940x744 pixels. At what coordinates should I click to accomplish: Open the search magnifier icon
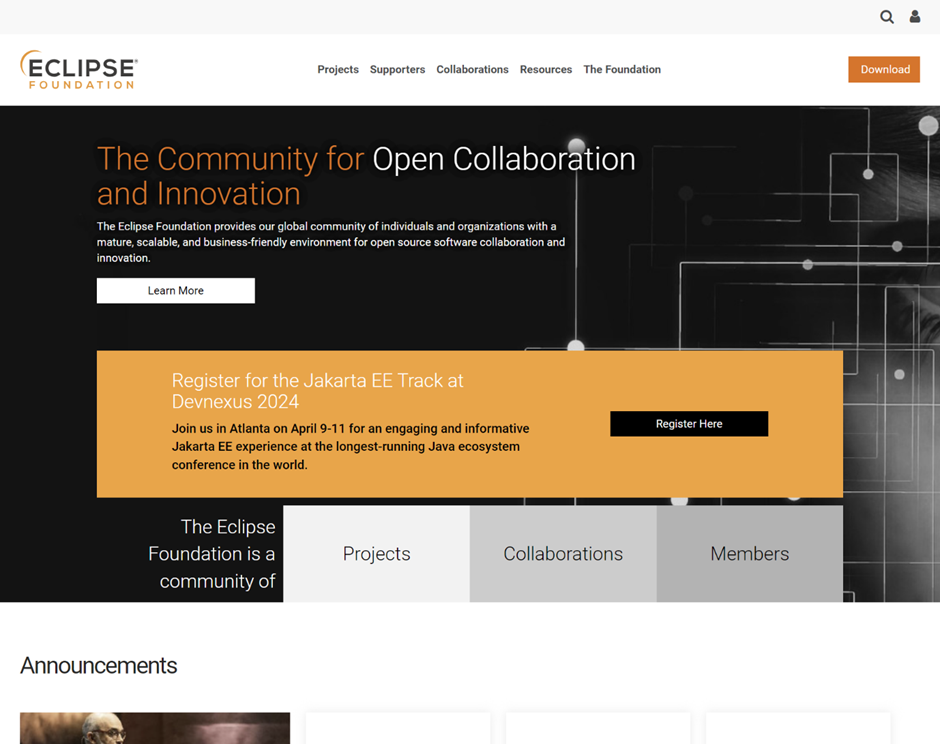(887, 17)
